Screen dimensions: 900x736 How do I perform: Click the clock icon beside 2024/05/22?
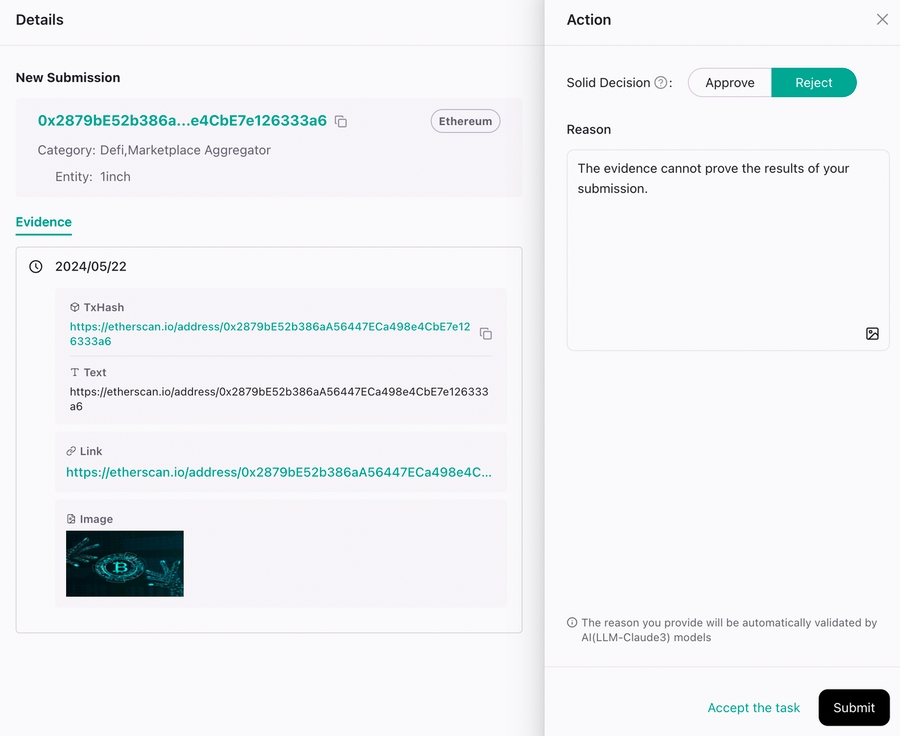36,267
